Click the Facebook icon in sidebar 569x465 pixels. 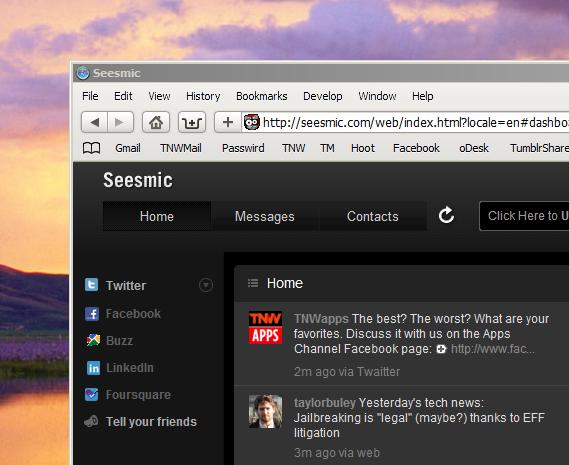point(92,314)
